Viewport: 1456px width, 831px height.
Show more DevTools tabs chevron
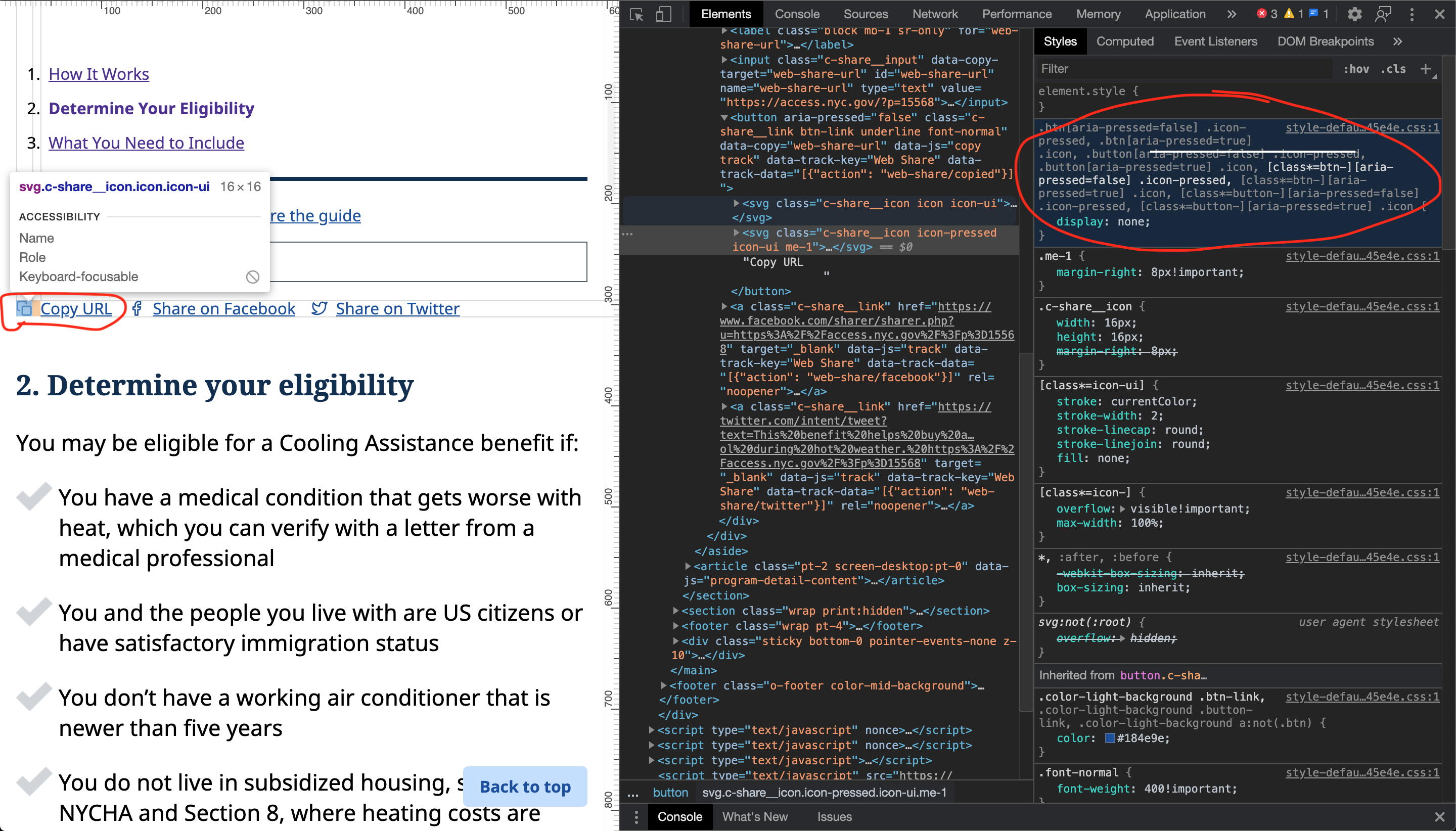(1232, 14)
